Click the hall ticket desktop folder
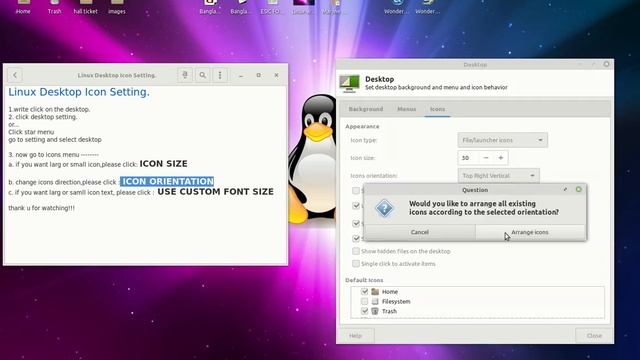Viewport: 640px width, 360px height. point(85,7)
